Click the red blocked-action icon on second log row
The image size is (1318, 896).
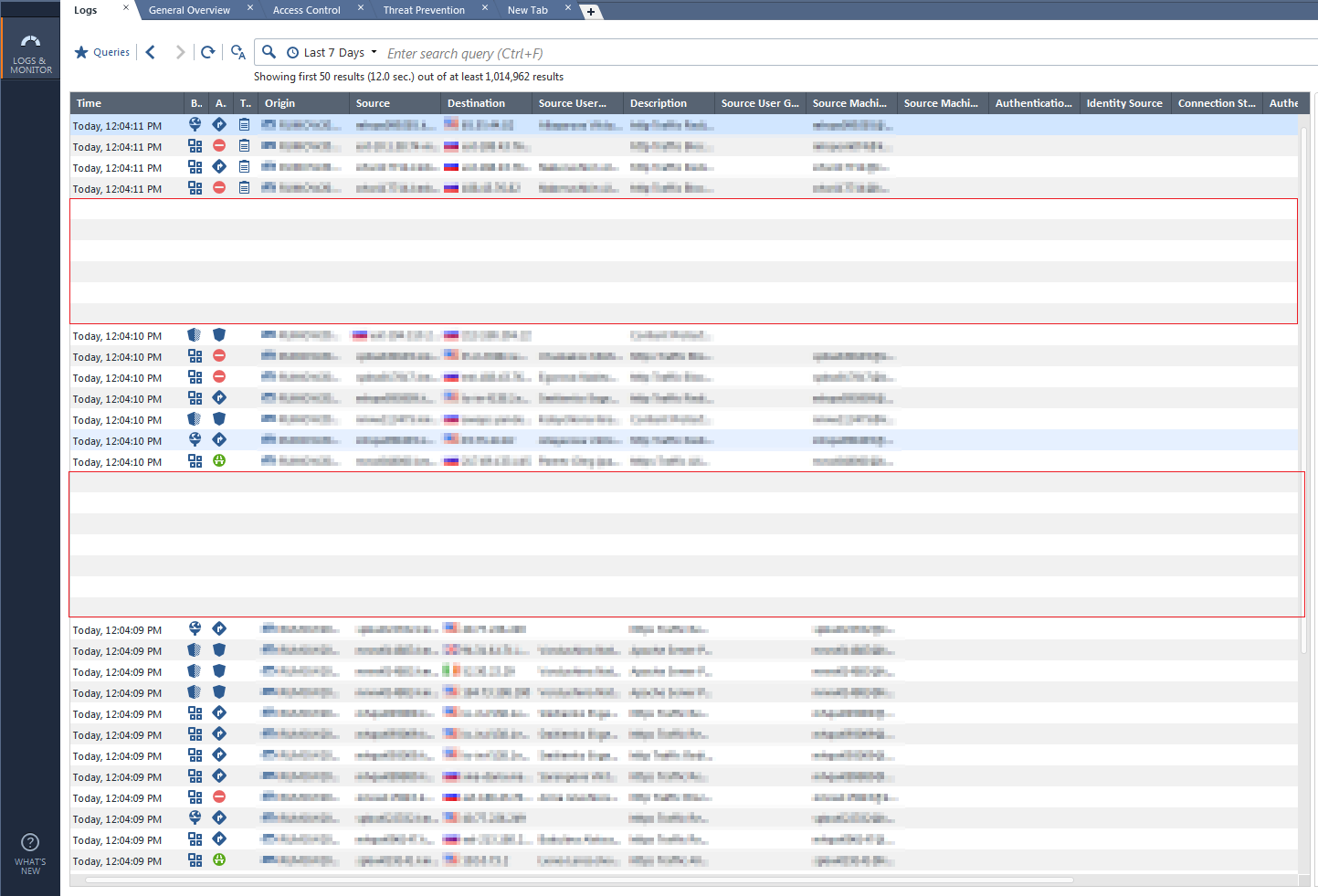tap(218, 146)
